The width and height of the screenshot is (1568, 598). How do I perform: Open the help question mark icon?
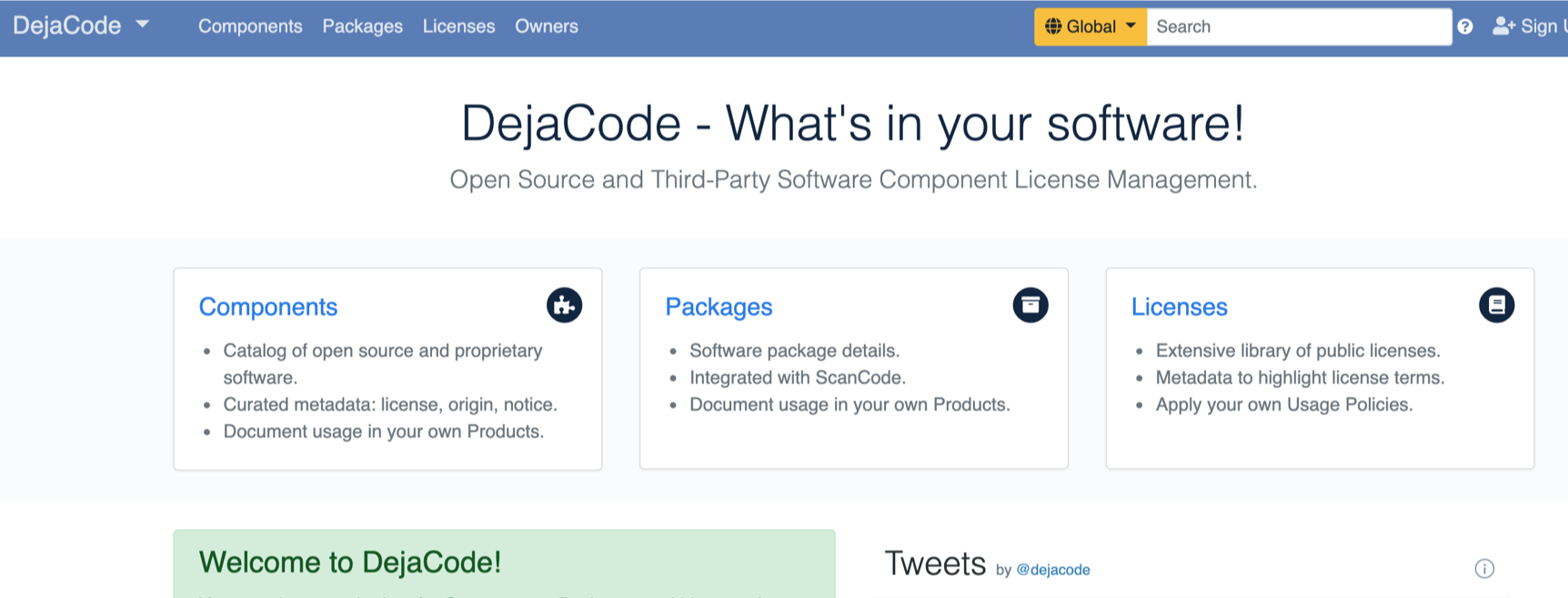[x=1464, y=27]
